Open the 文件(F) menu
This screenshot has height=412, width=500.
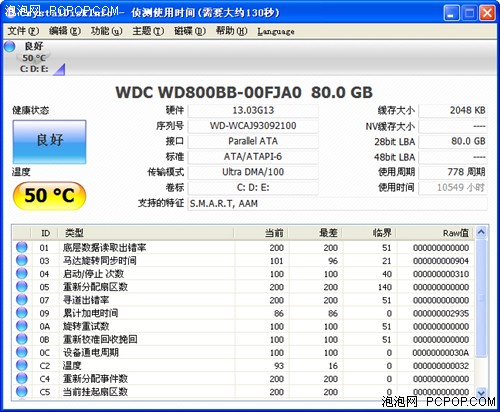click(23, 31)
